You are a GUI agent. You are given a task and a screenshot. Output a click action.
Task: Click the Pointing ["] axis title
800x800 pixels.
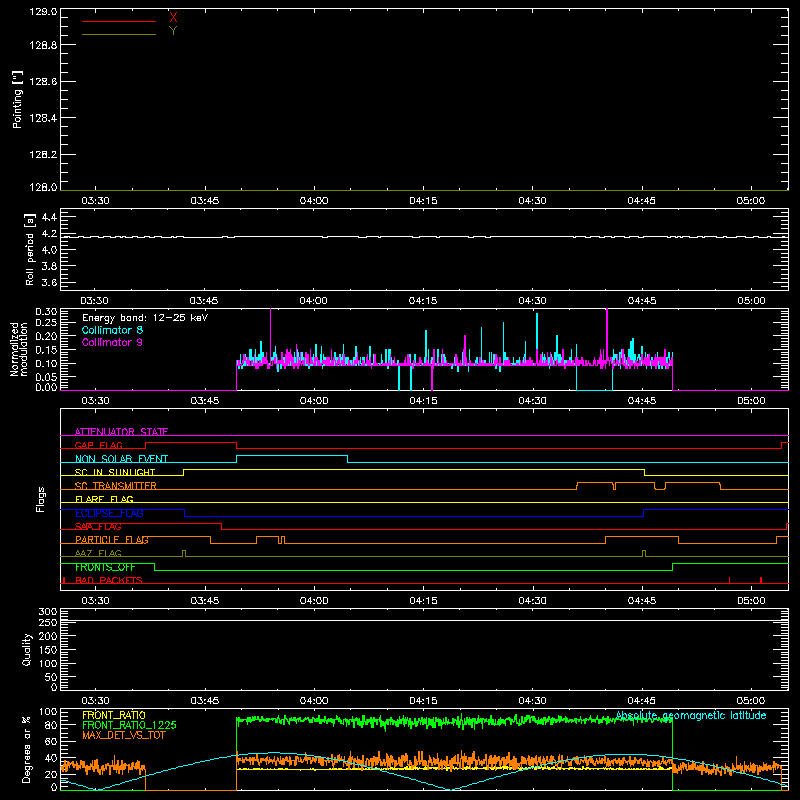pyautogui.click(x=17, y=99)
